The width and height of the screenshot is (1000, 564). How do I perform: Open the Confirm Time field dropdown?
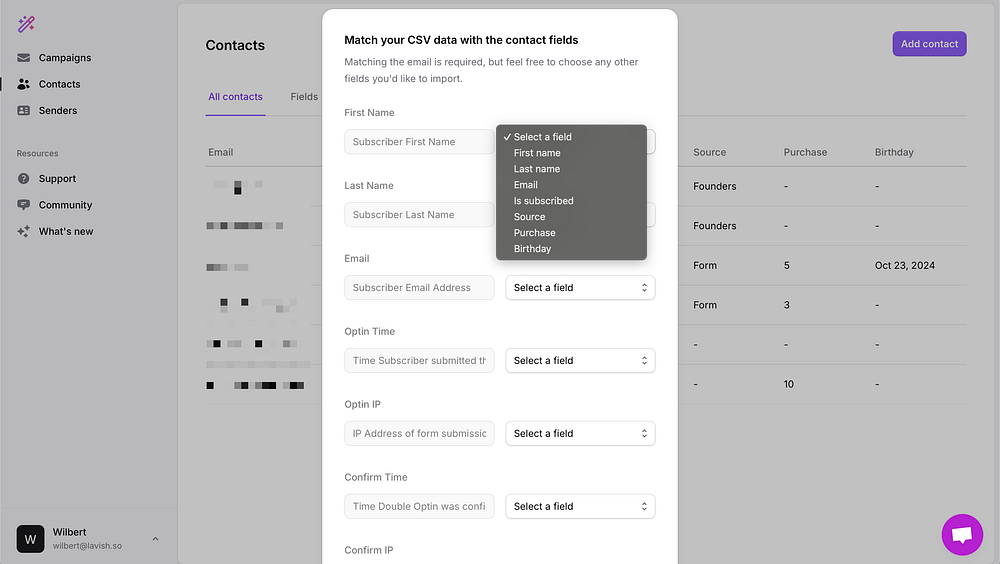580,507
